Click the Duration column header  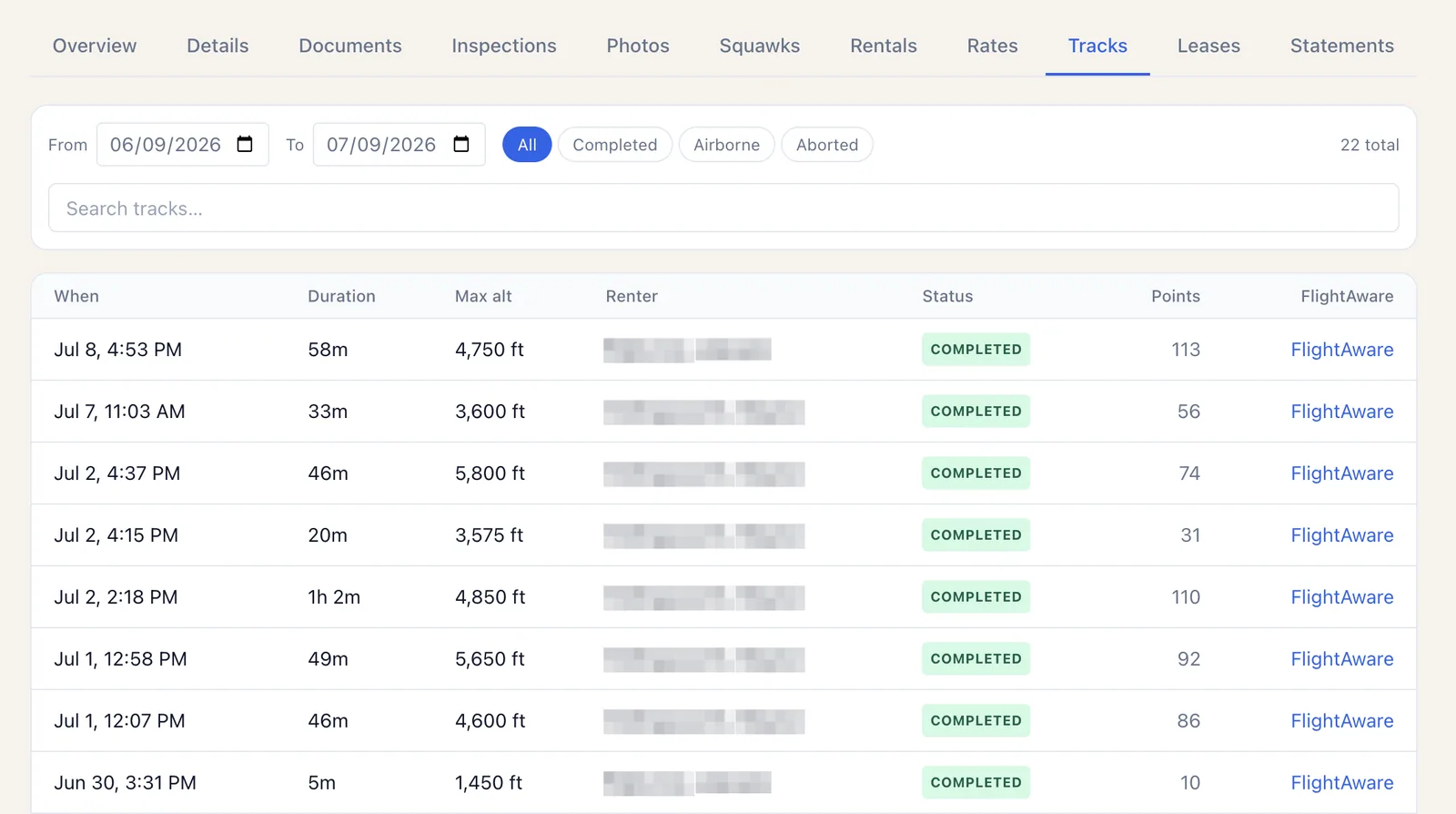[341, 296]
